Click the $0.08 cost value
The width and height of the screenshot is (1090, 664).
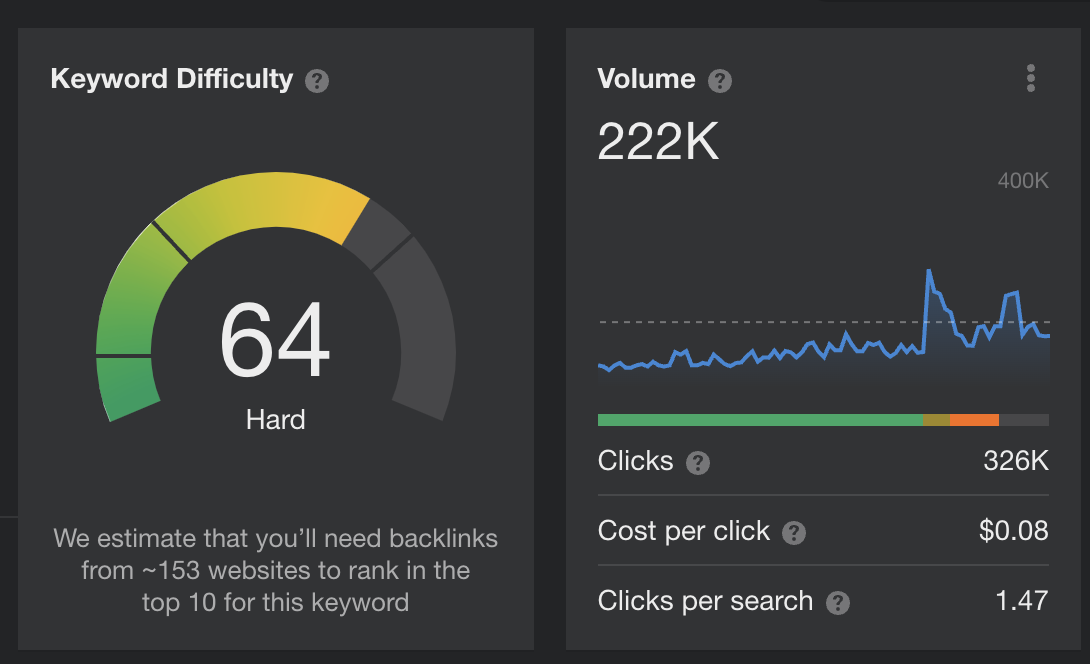pos(1014,531)
